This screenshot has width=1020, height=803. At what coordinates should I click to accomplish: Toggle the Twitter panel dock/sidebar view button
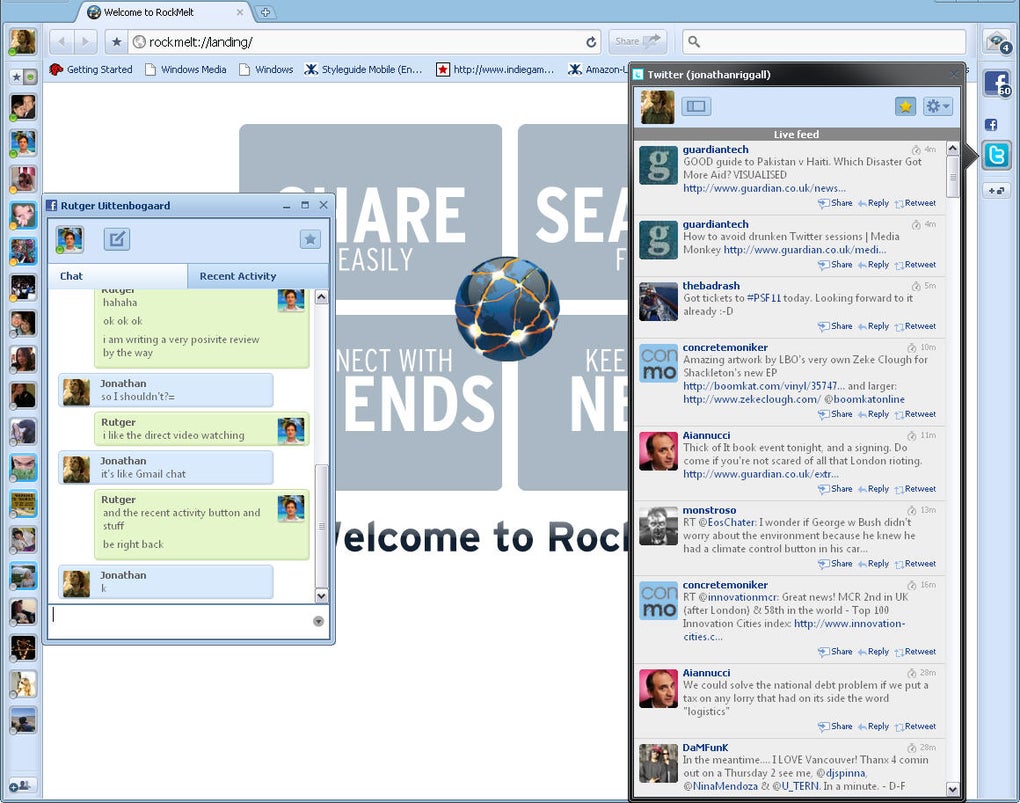click(696, 106)
